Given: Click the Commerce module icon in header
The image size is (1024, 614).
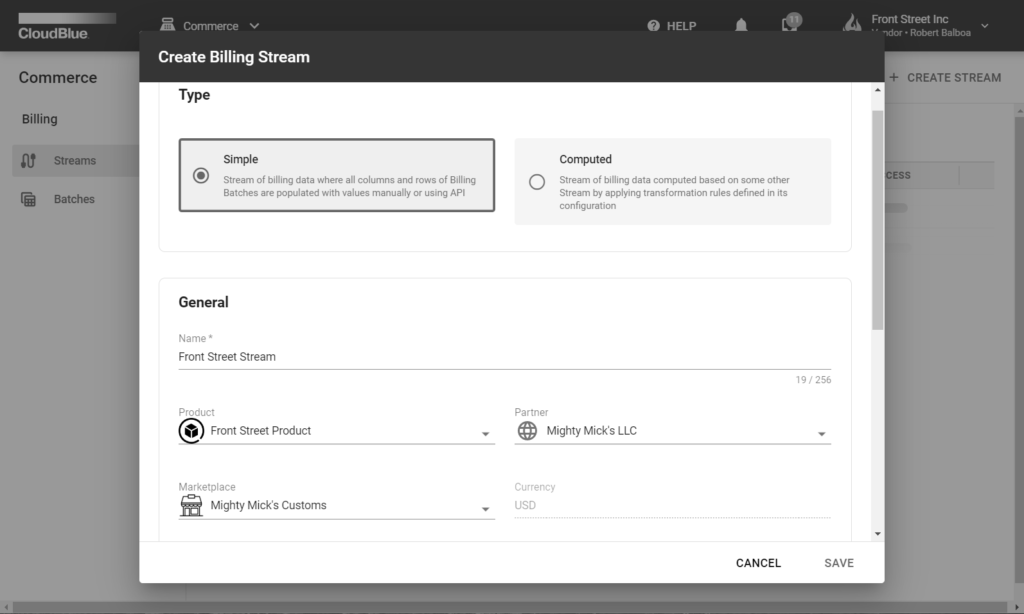Looking at the screenshot, I should coord(167,25).
